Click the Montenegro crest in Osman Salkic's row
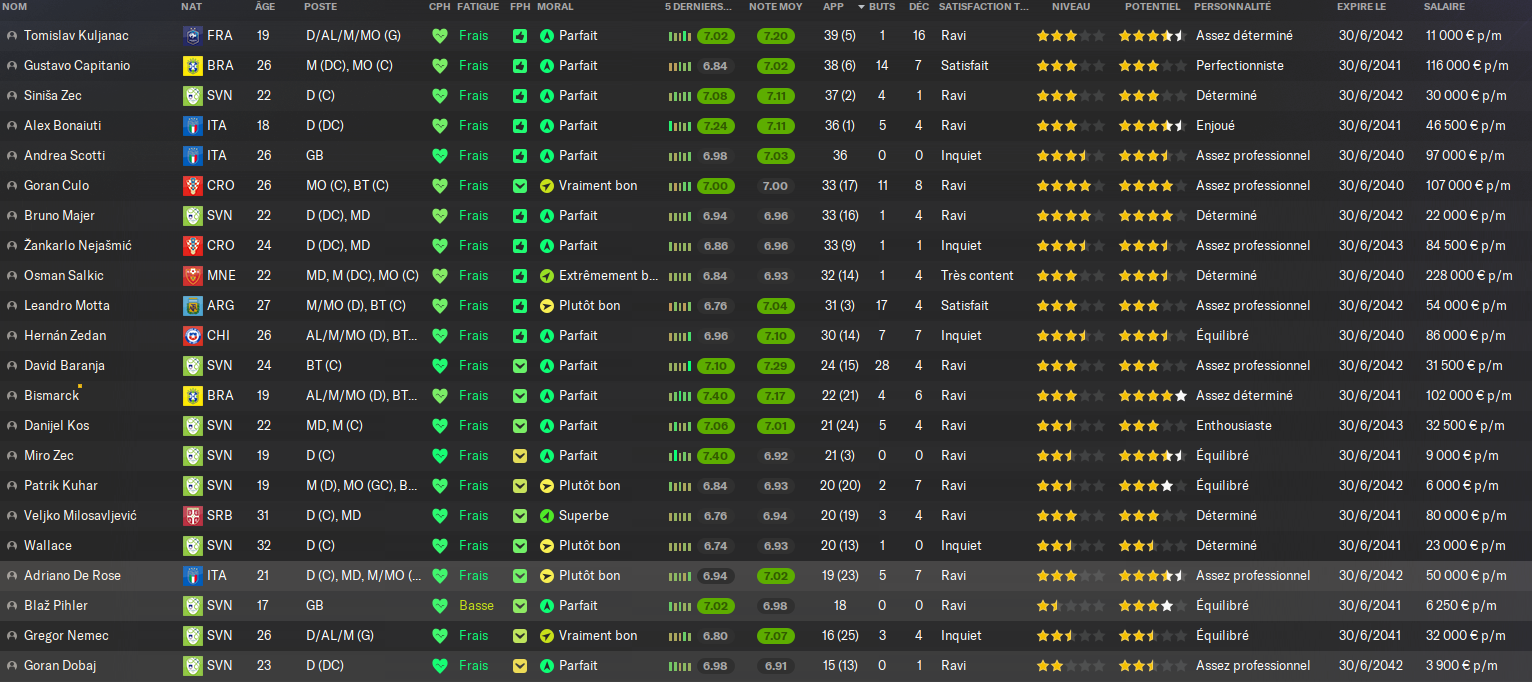 [192, 276]
